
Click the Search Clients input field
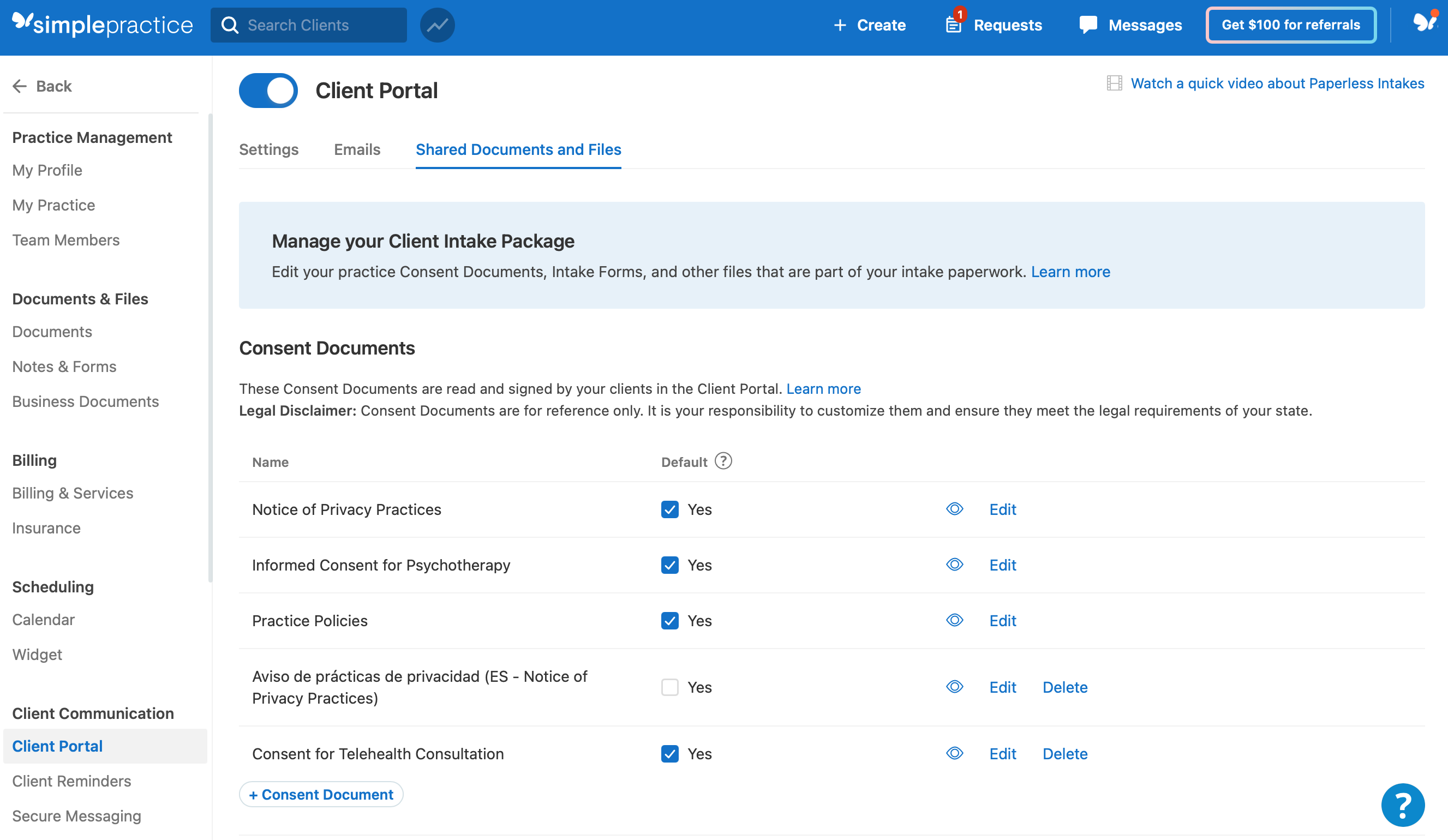[x=310, y=25]
